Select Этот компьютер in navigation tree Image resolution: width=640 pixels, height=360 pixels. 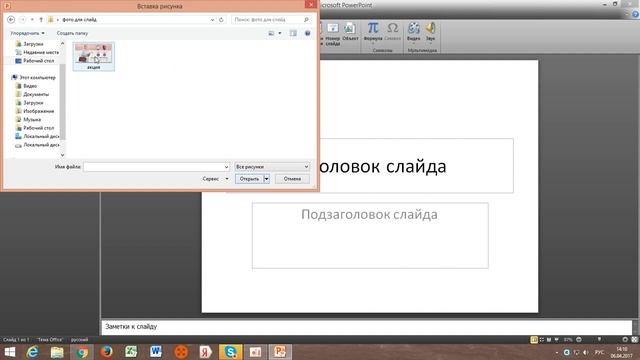33,77
